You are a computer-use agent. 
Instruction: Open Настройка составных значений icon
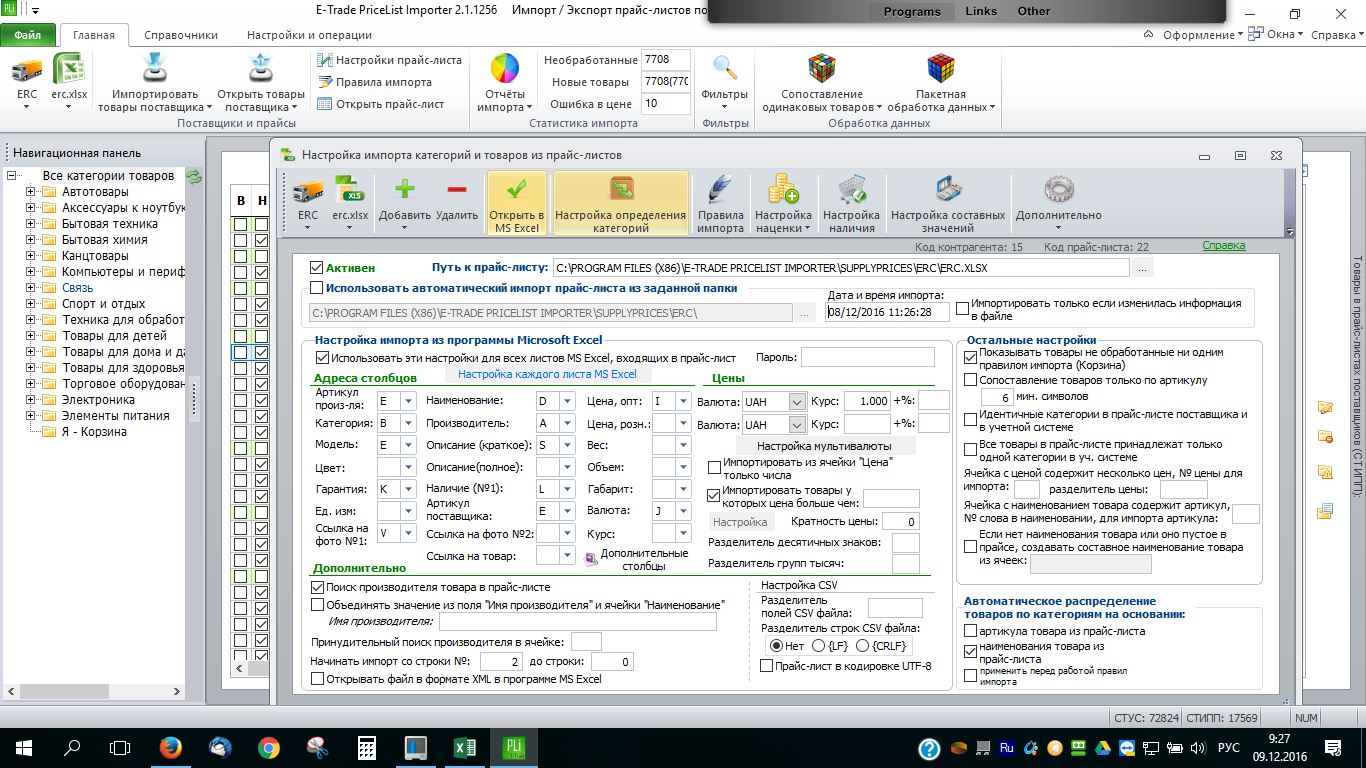tap(948, 190)
